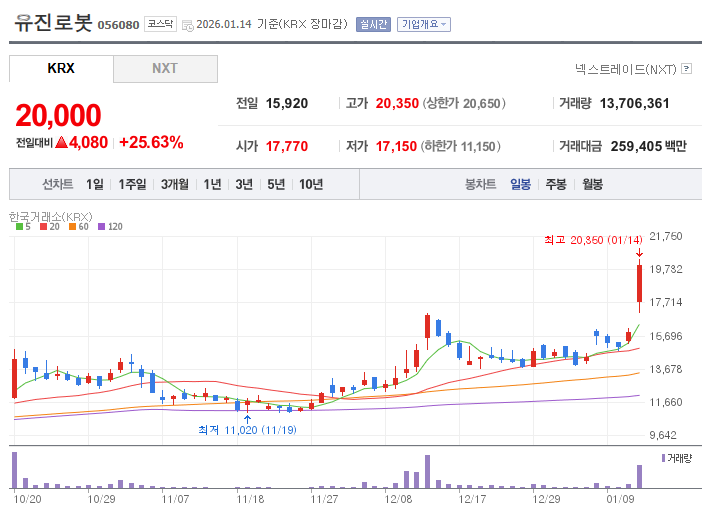The image size is (702, 507).
Task: Click the 최고 20,350 (01/14) chart marker
Action: point(593,240)
